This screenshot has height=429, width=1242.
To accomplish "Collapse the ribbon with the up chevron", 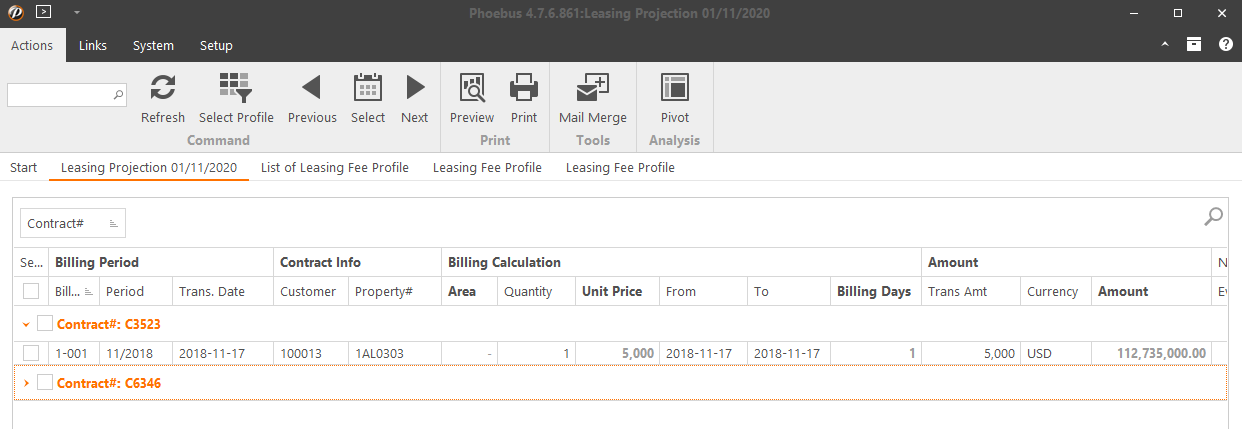I will coord(1164,45).
